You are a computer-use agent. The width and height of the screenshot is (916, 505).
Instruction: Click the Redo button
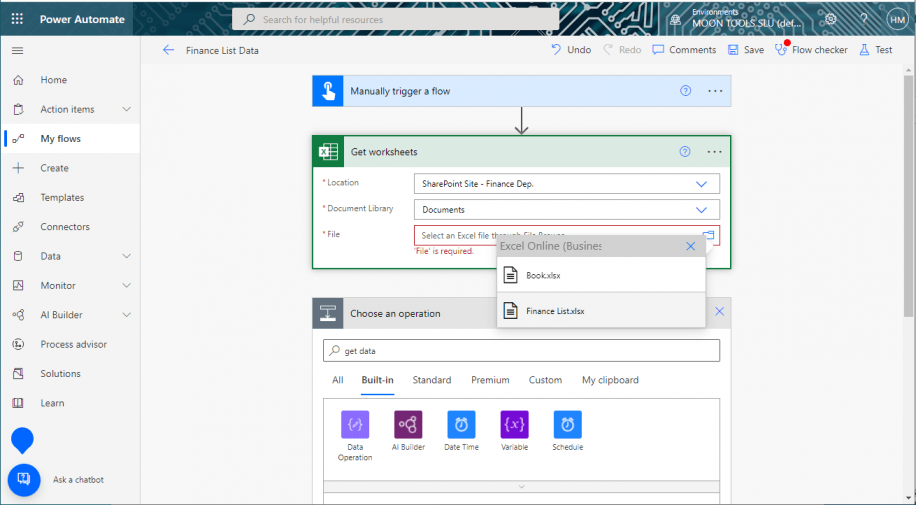pyautogui.click(x=622, y=50)
